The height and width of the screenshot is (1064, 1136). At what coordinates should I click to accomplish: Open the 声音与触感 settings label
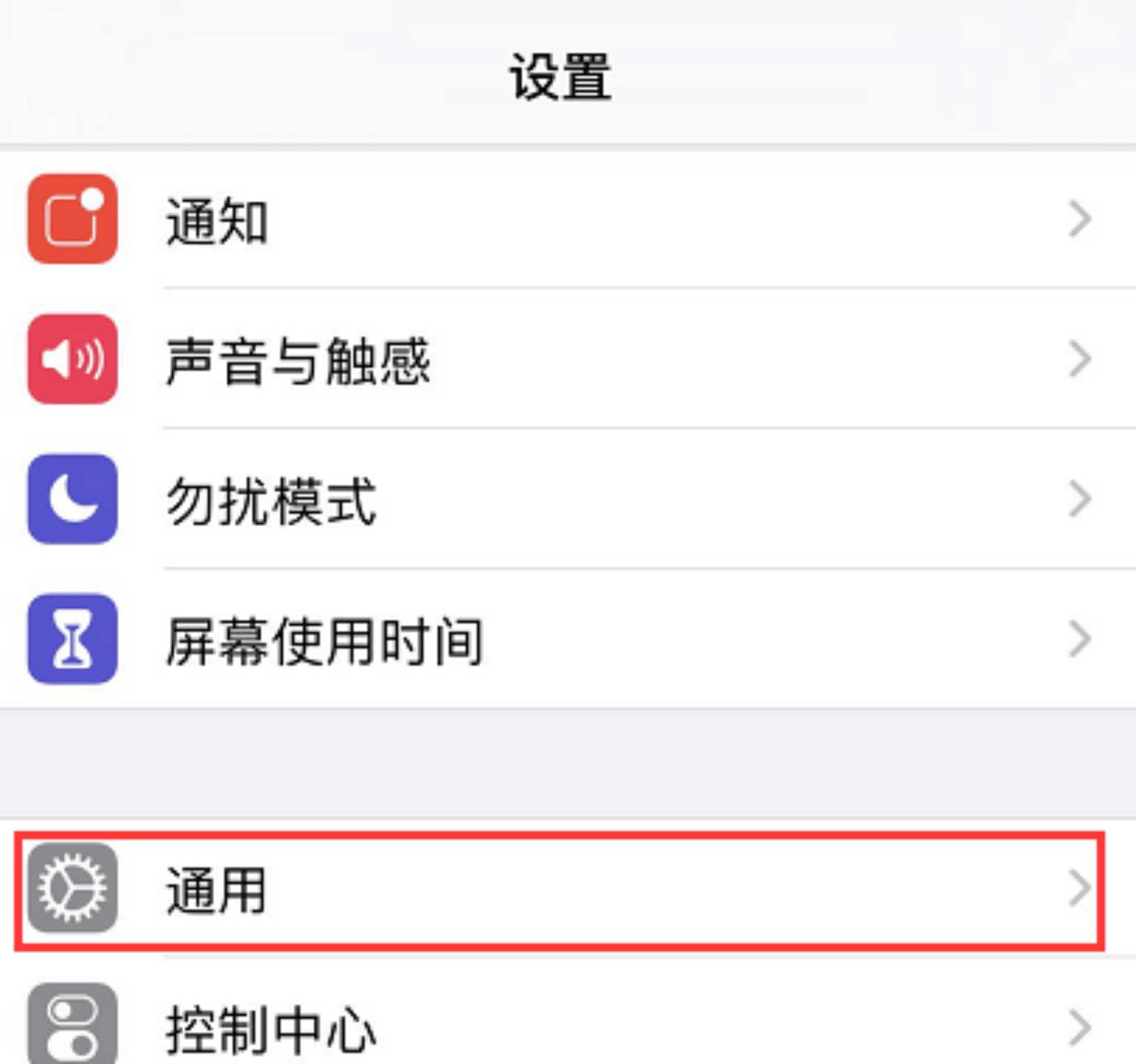[x=298, y=361]
